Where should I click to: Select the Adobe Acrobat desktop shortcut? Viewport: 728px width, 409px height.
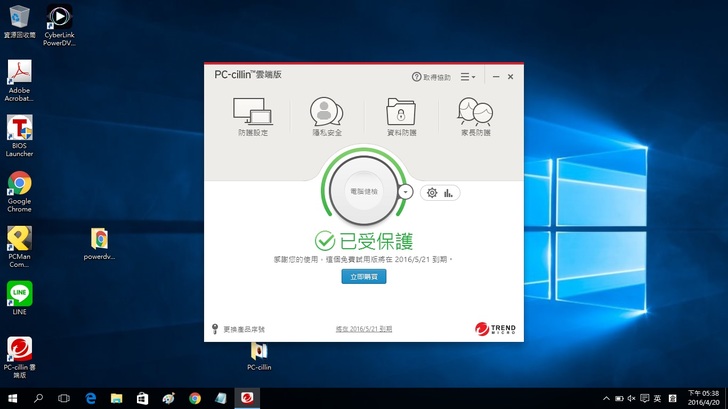coord(19,77)
